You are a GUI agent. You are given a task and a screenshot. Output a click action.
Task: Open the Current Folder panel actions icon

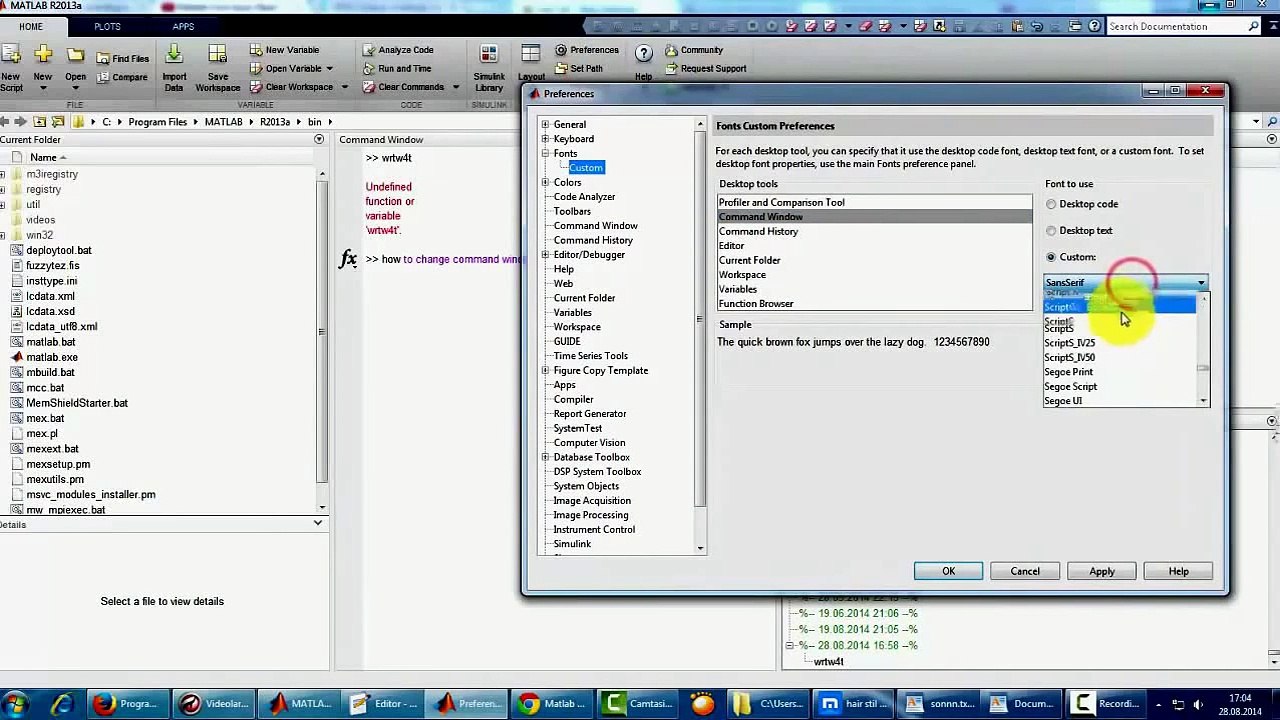[x=319, y=139]
